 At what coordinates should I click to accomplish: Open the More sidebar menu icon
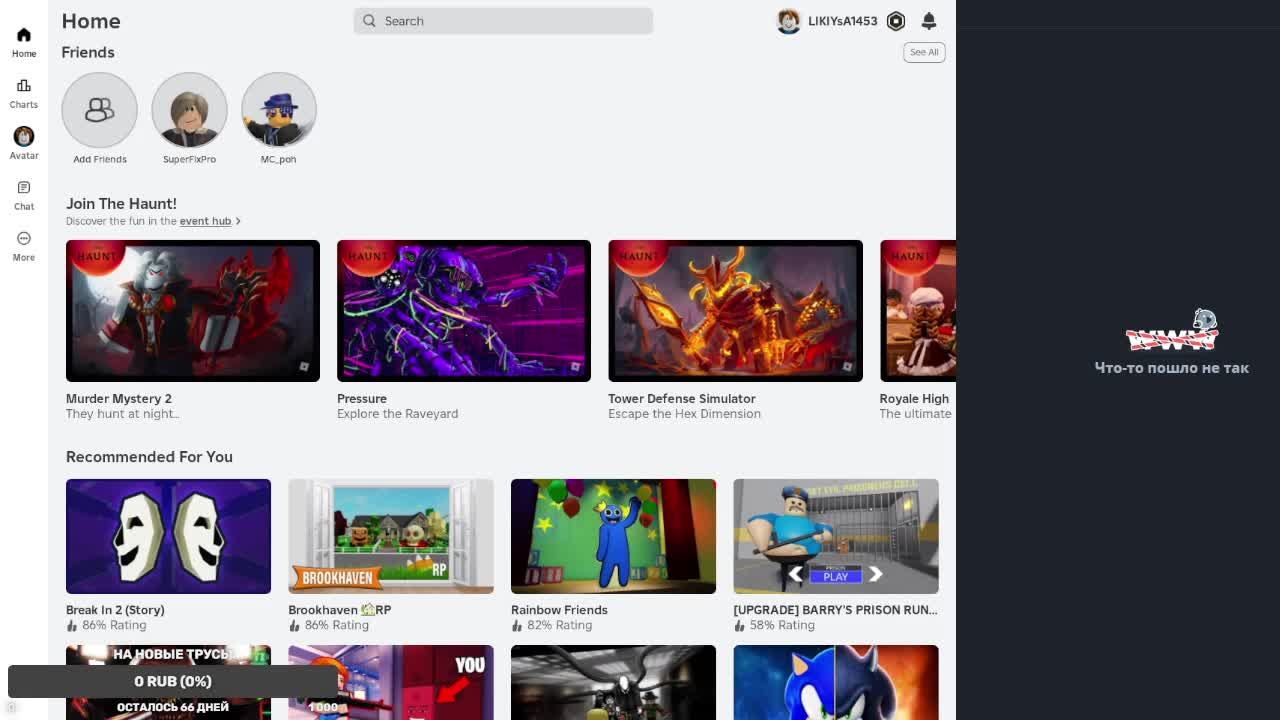pyautogui.click(x=24, y=238)
